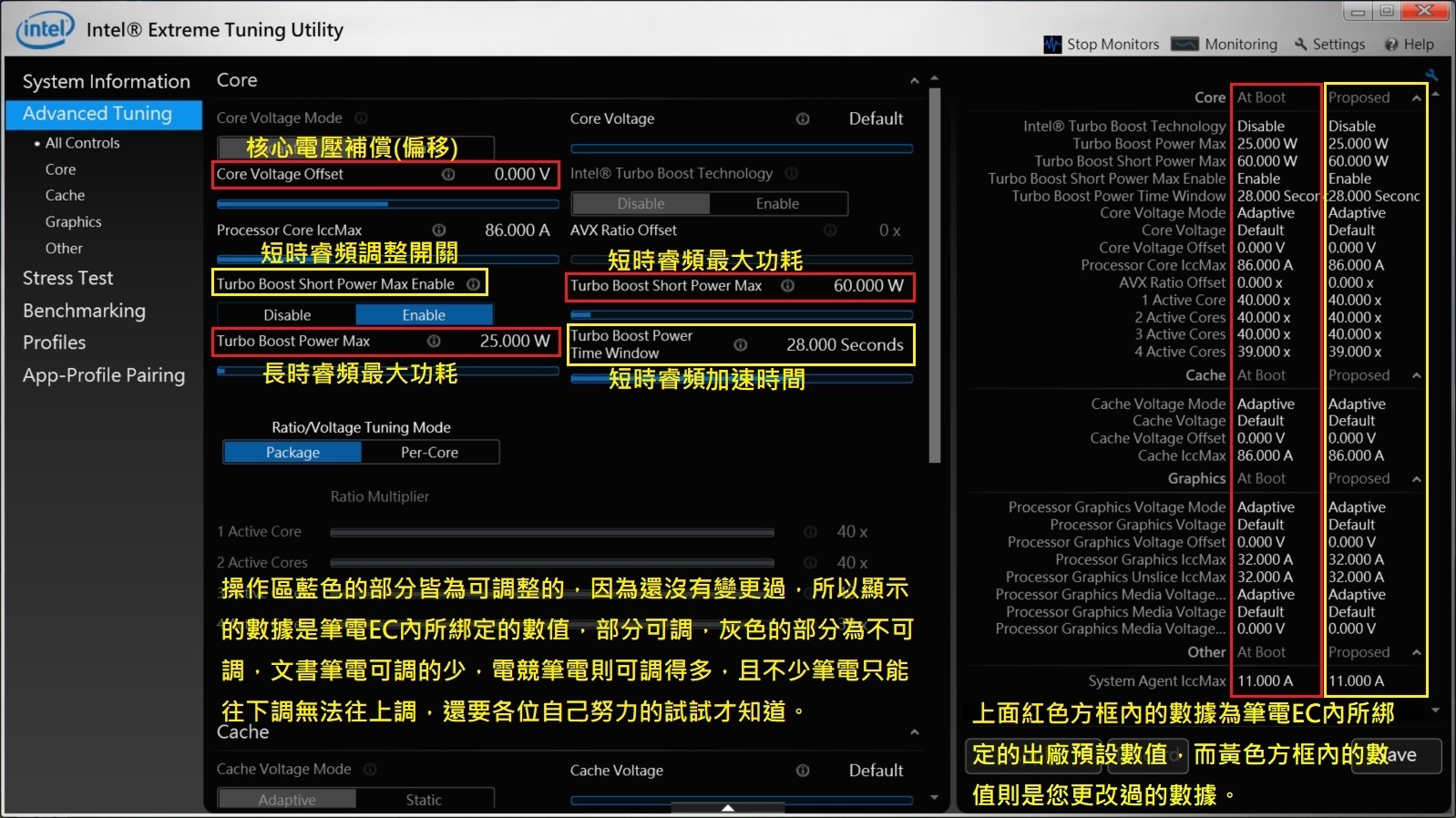Viewport: 1456px width, 818px height.
Task: Click Stop Monitors button
Action: coord(1102,44)
